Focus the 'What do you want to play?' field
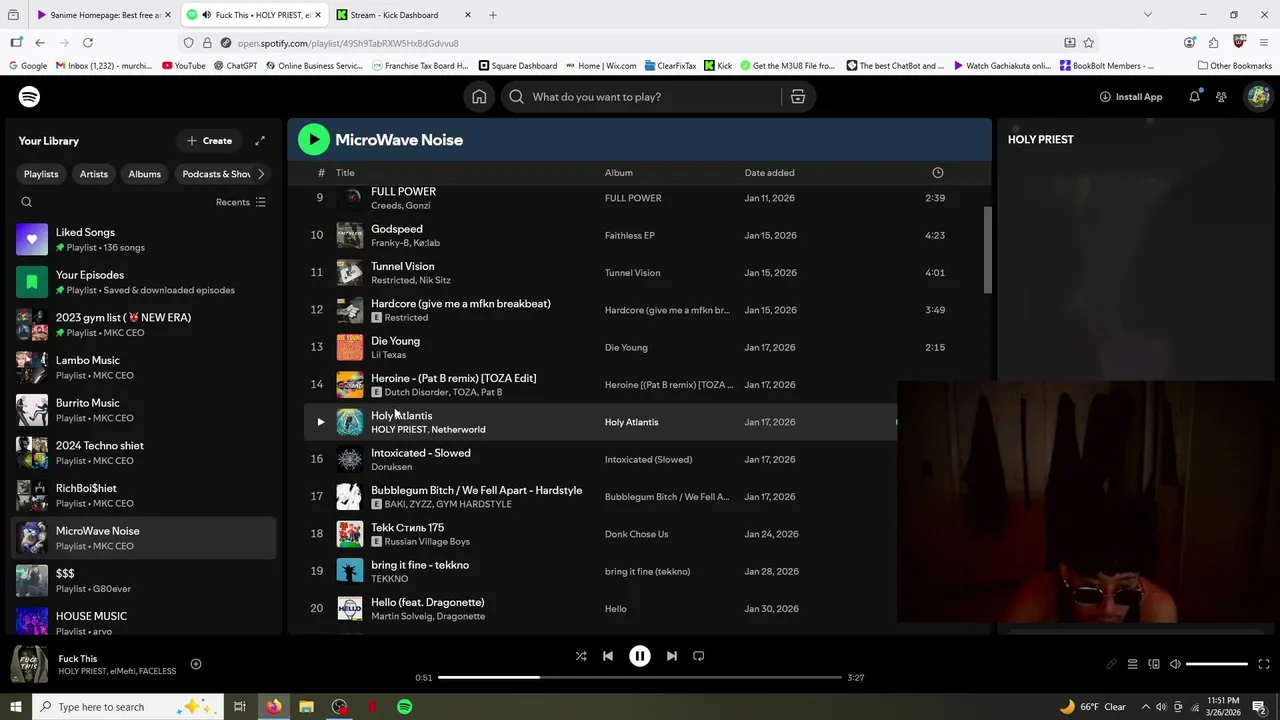Image resolution: width=1280 pixels, height=720 pixels. (x=640, y=97)
